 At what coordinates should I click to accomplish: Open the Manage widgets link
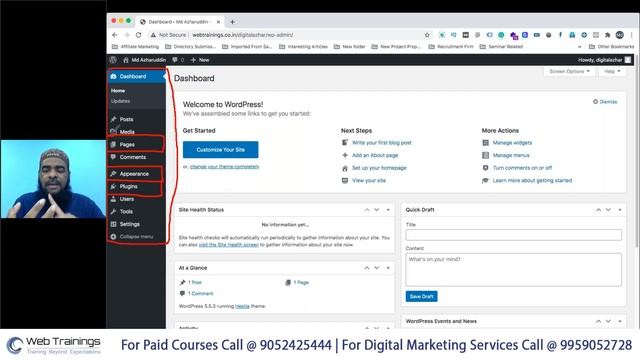pos(512,143)
